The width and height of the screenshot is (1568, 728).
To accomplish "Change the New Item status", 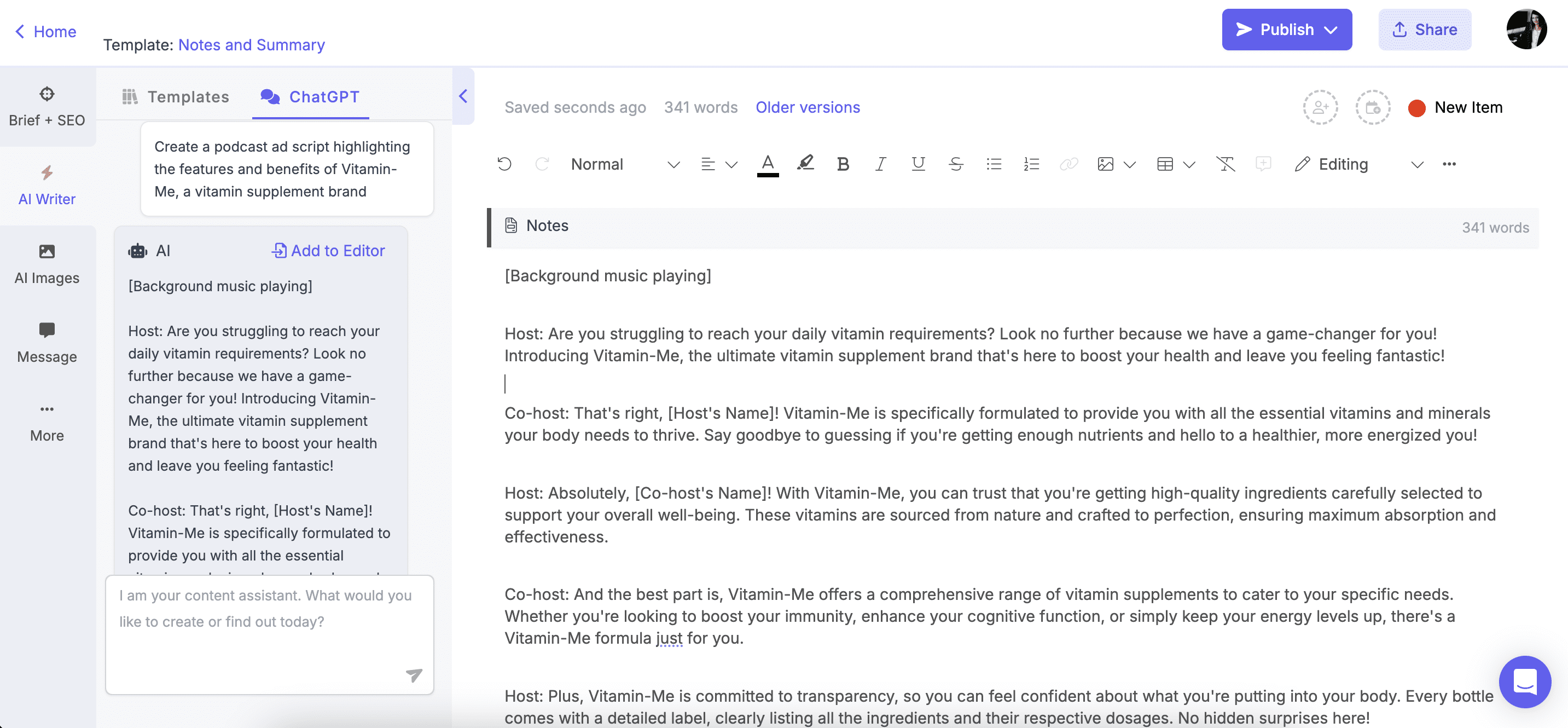I will (x=1455, y=107).
